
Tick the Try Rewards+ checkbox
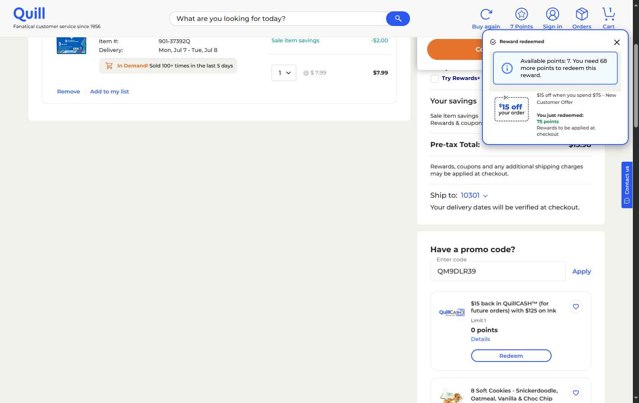[435, 78]
